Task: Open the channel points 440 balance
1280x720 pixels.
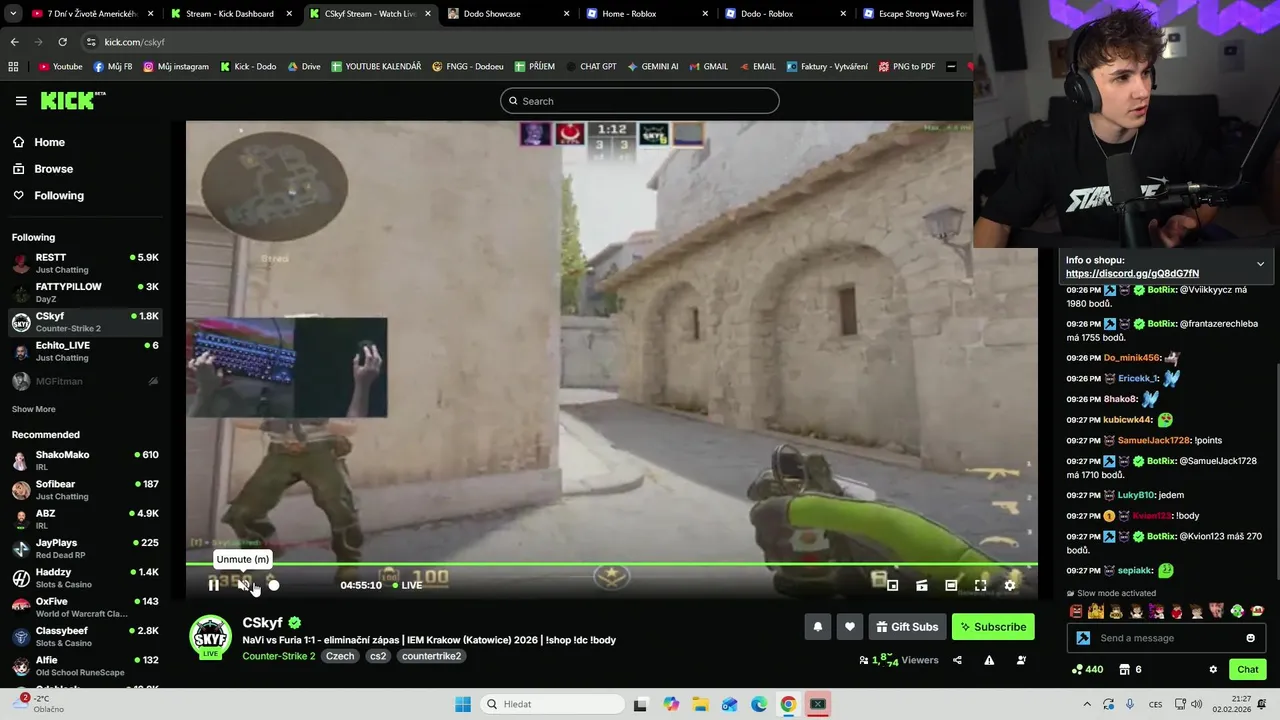Action: point(1087,669)
